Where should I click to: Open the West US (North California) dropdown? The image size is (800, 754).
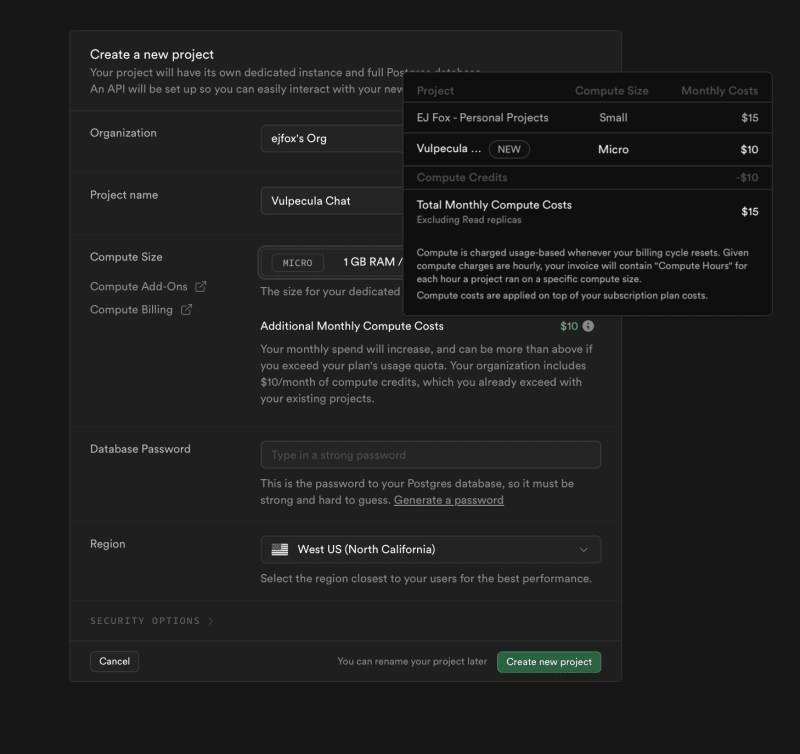[x=431, y=549]
